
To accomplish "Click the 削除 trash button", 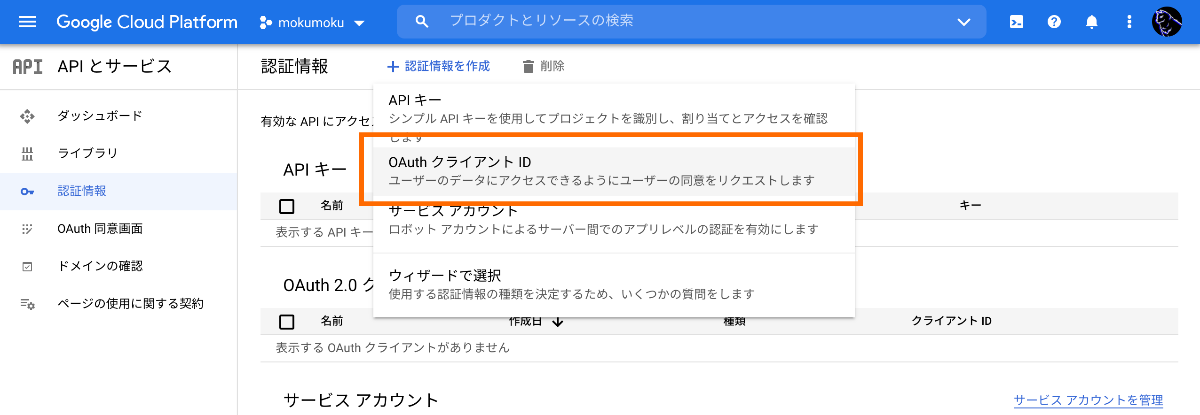I will tap(543, 66).
